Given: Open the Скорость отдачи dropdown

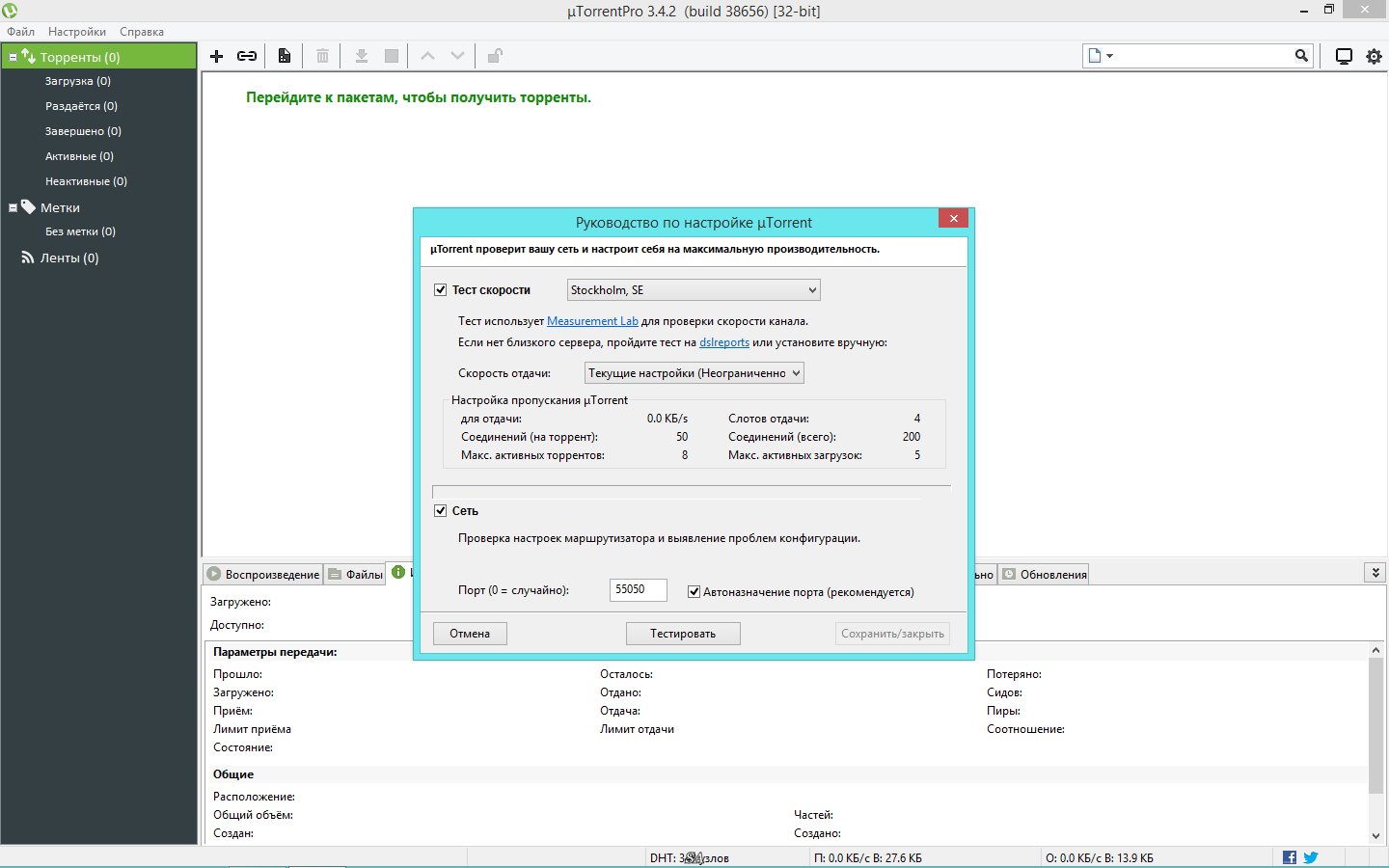Looking at the screenshot, I should pos(694,372).
